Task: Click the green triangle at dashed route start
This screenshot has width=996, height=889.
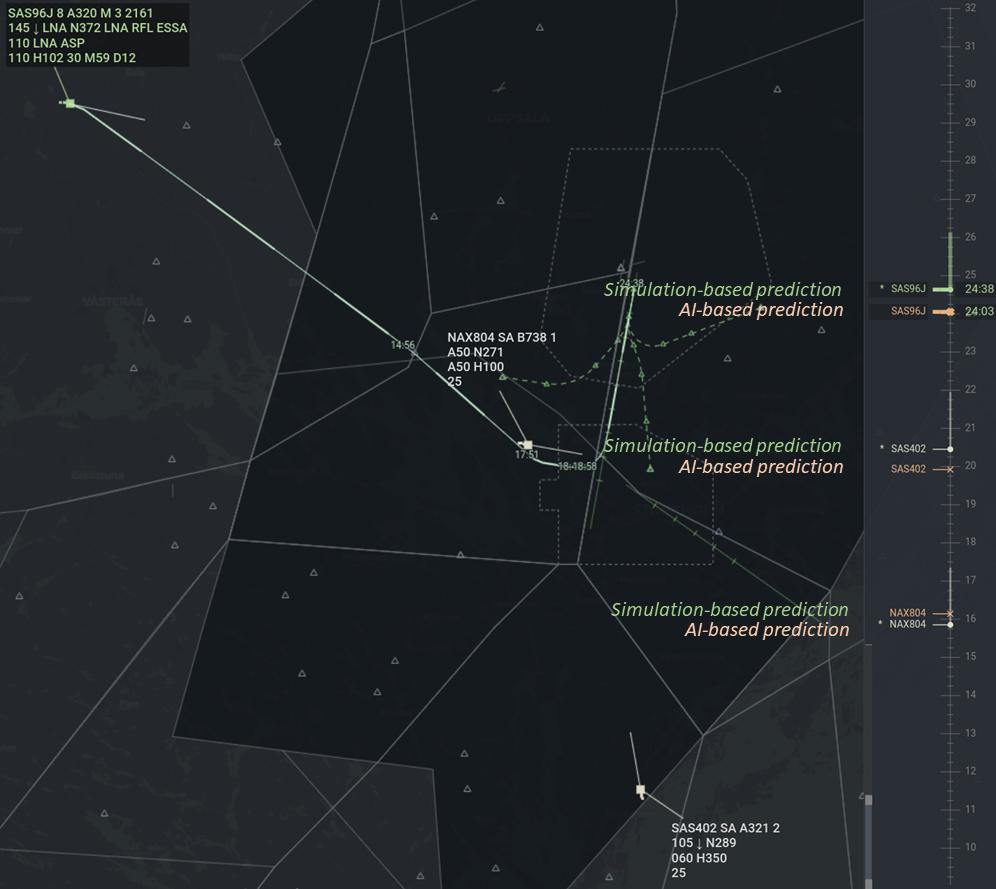Action: (503, 377)
